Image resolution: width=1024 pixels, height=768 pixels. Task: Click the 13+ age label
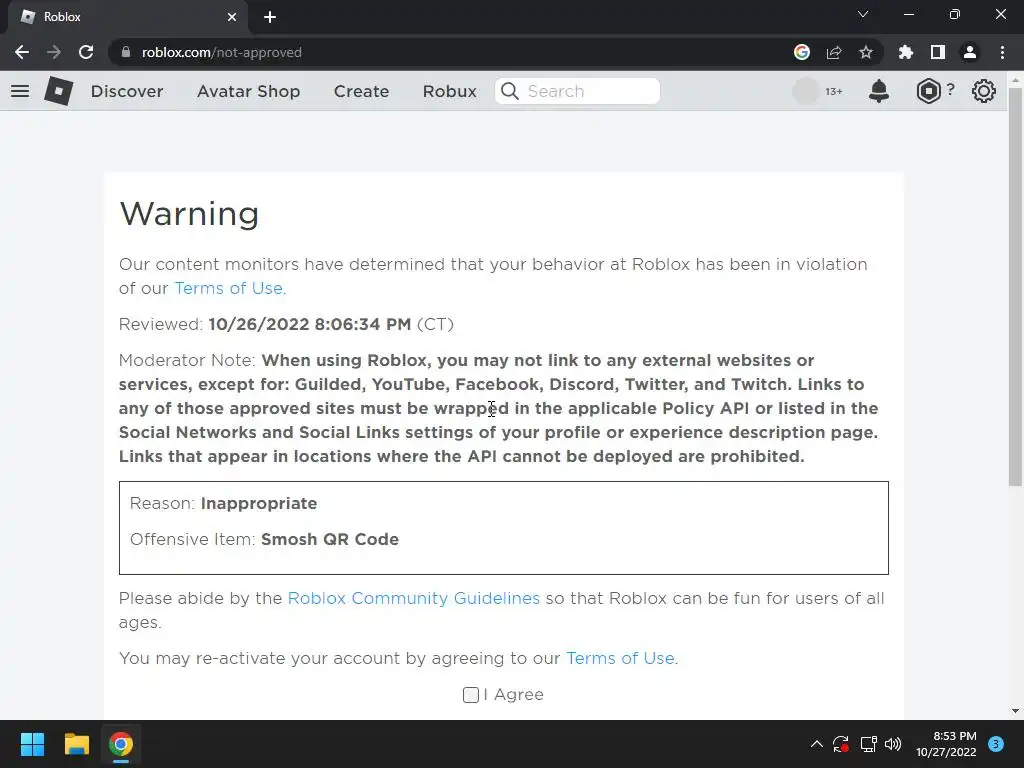pyautogui.click(x=833, y=92)
